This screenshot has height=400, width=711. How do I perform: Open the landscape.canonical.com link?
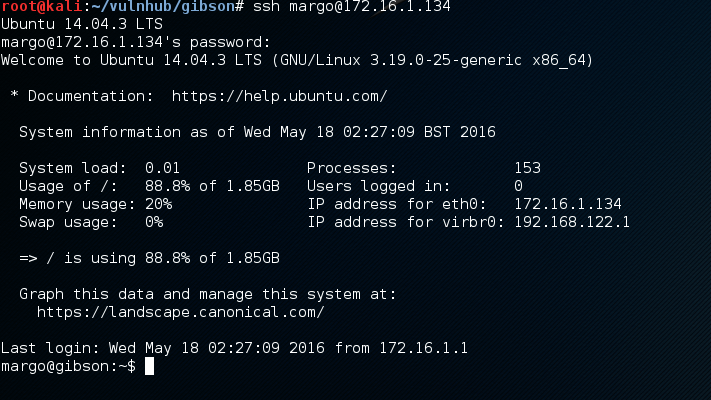[180, 312]
